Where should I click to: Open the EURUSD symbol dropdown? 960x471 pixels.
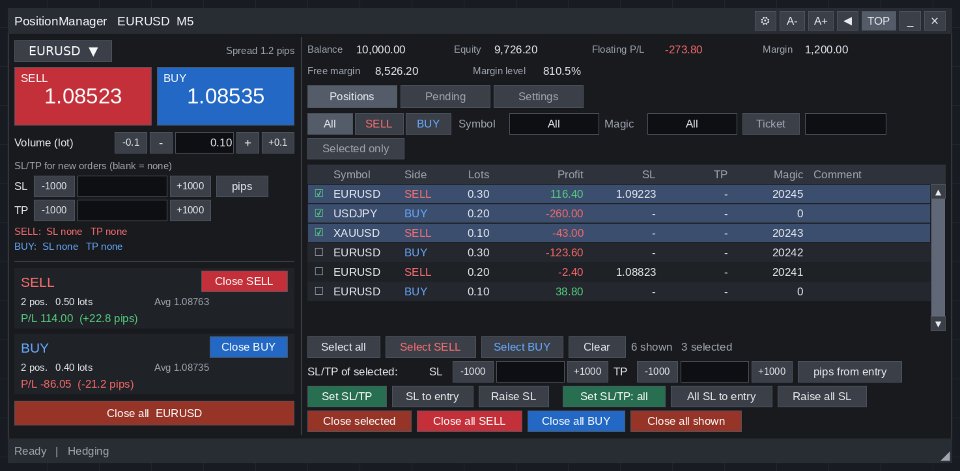[63, 51]
